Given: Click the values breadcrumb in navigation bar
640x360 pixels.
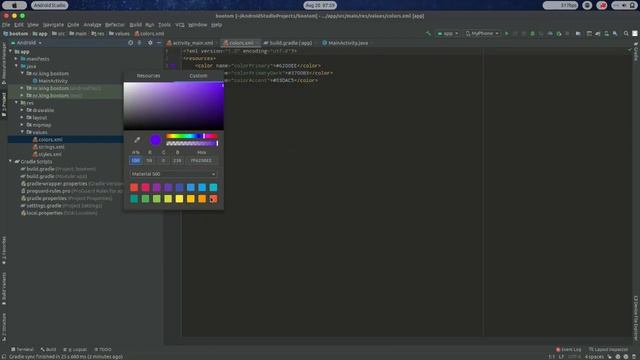Looking at the screenshot, I should coord(119,33).
